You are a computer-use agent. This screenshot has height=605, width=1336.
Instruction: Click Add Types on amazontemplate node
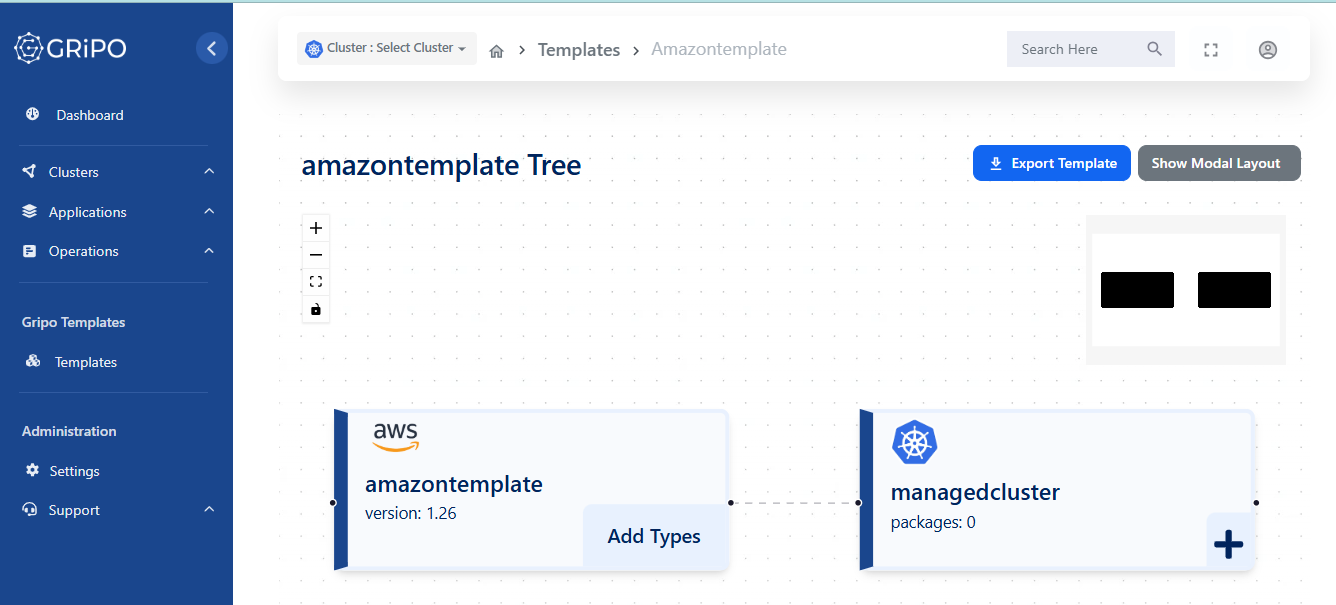click(x=654, y=537)
